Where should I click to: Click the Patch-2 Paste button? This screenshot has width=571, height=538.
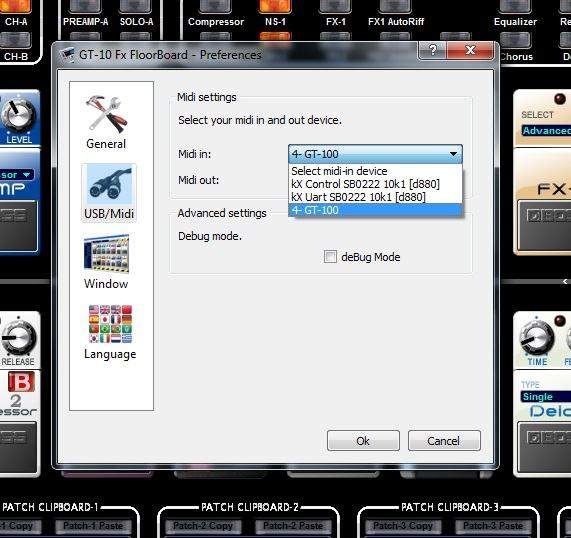click(x=293, y=526)
